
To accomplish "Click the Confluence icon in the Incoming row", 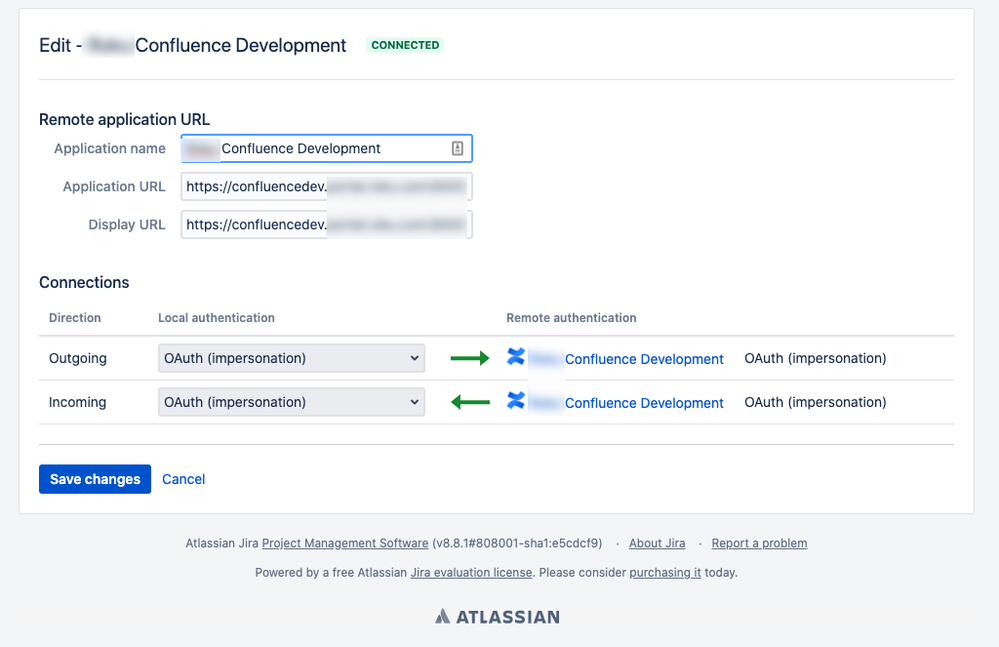I will point(515,401).
